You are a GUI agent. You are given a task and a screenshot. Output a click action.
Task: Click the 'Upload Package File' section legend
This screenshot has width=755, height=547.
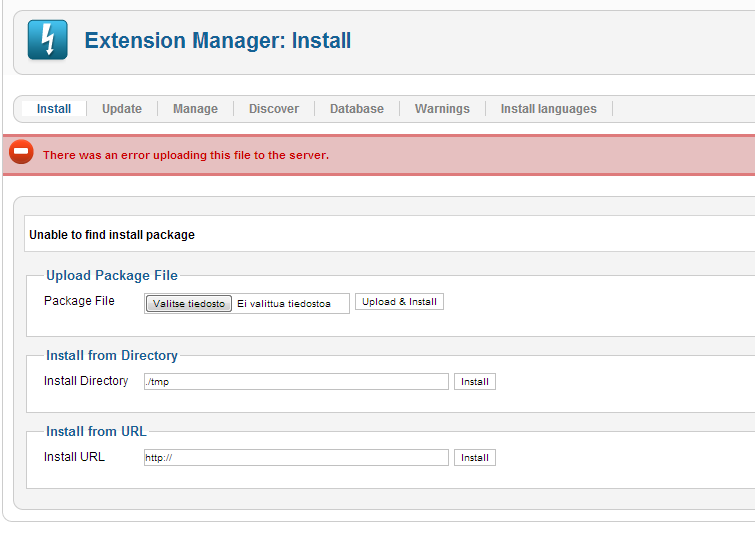(112, 275)
